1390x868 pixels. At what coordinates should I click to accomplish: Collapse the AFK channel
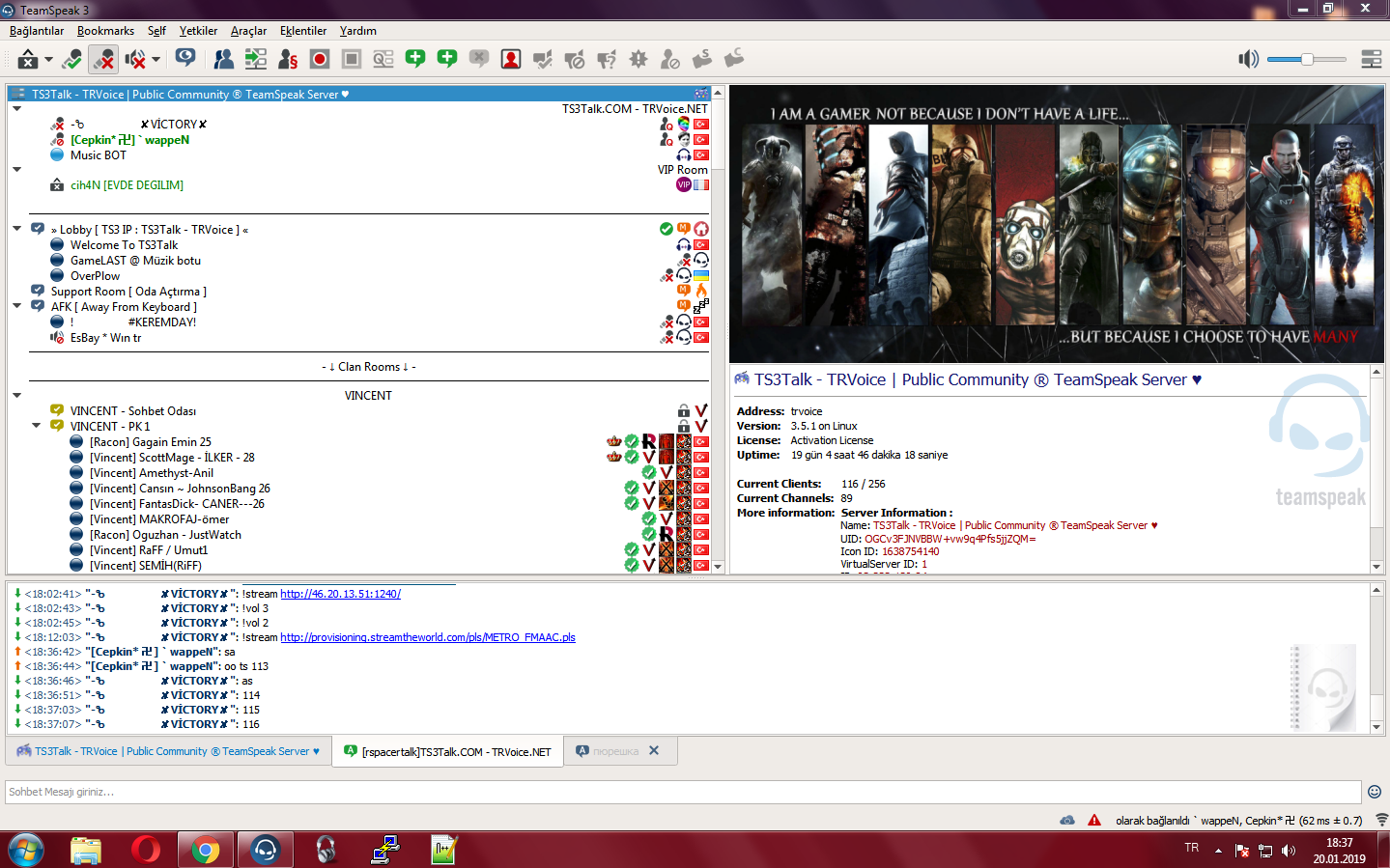click(x=17, y=307)
